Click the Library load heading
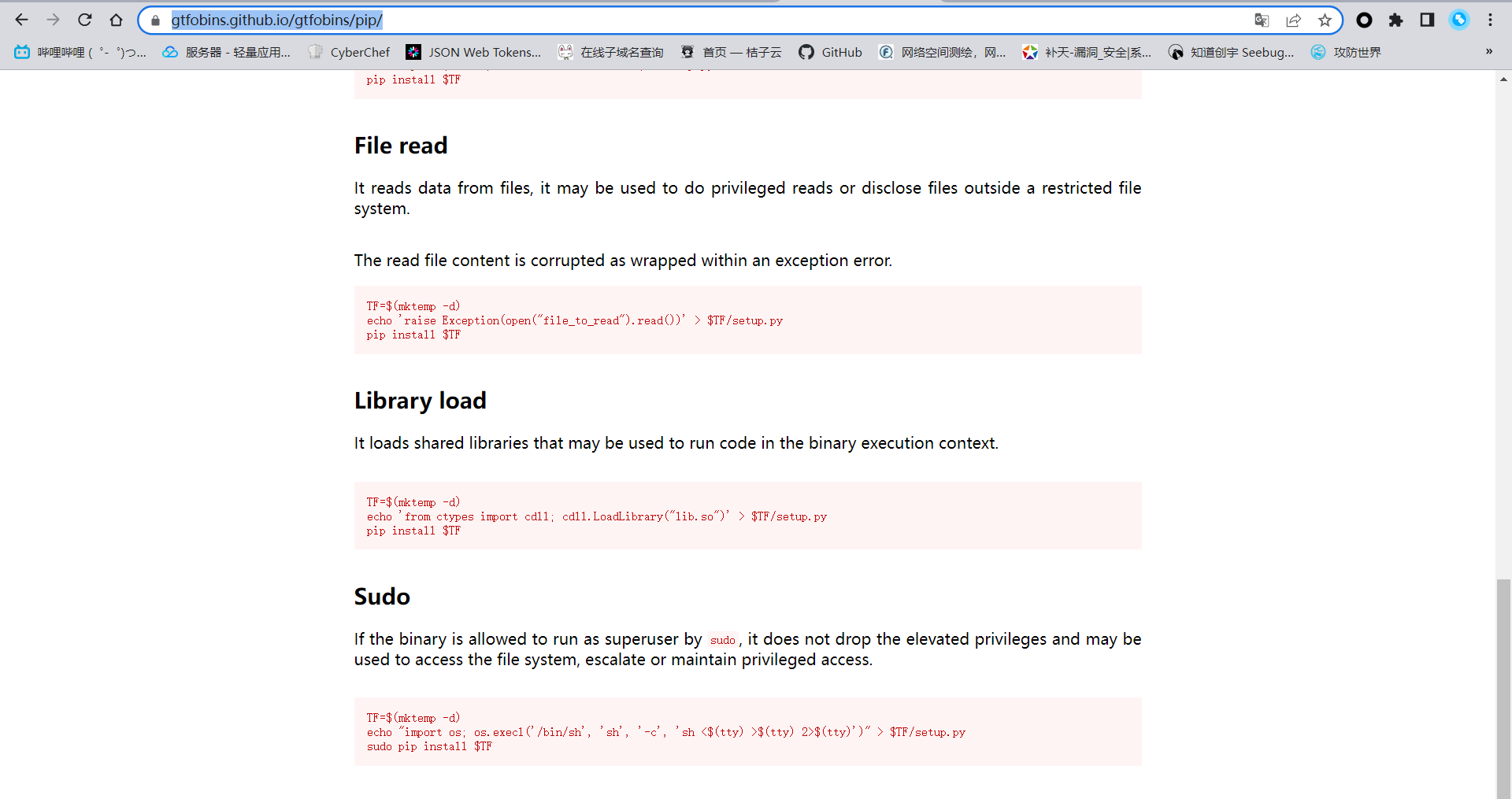 point(421,401)
